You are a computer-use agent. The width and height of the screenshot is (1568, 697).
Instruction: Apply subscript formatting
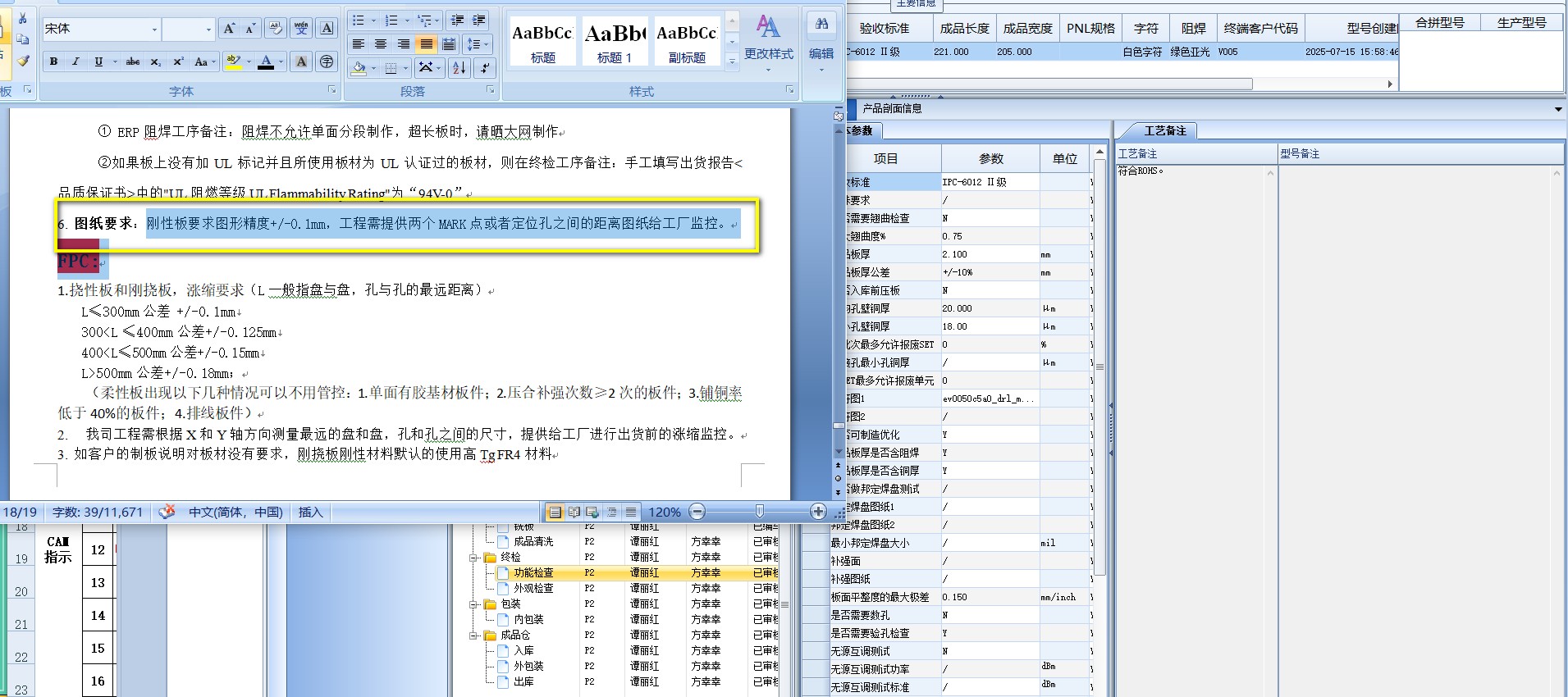[156, 61]
